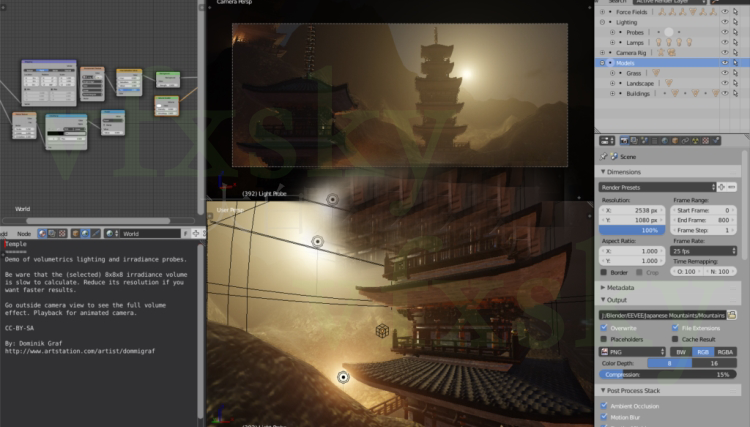750x427 pixels.
Task: Toggle selectability of Lamps collection
Action: pos(736,43)
